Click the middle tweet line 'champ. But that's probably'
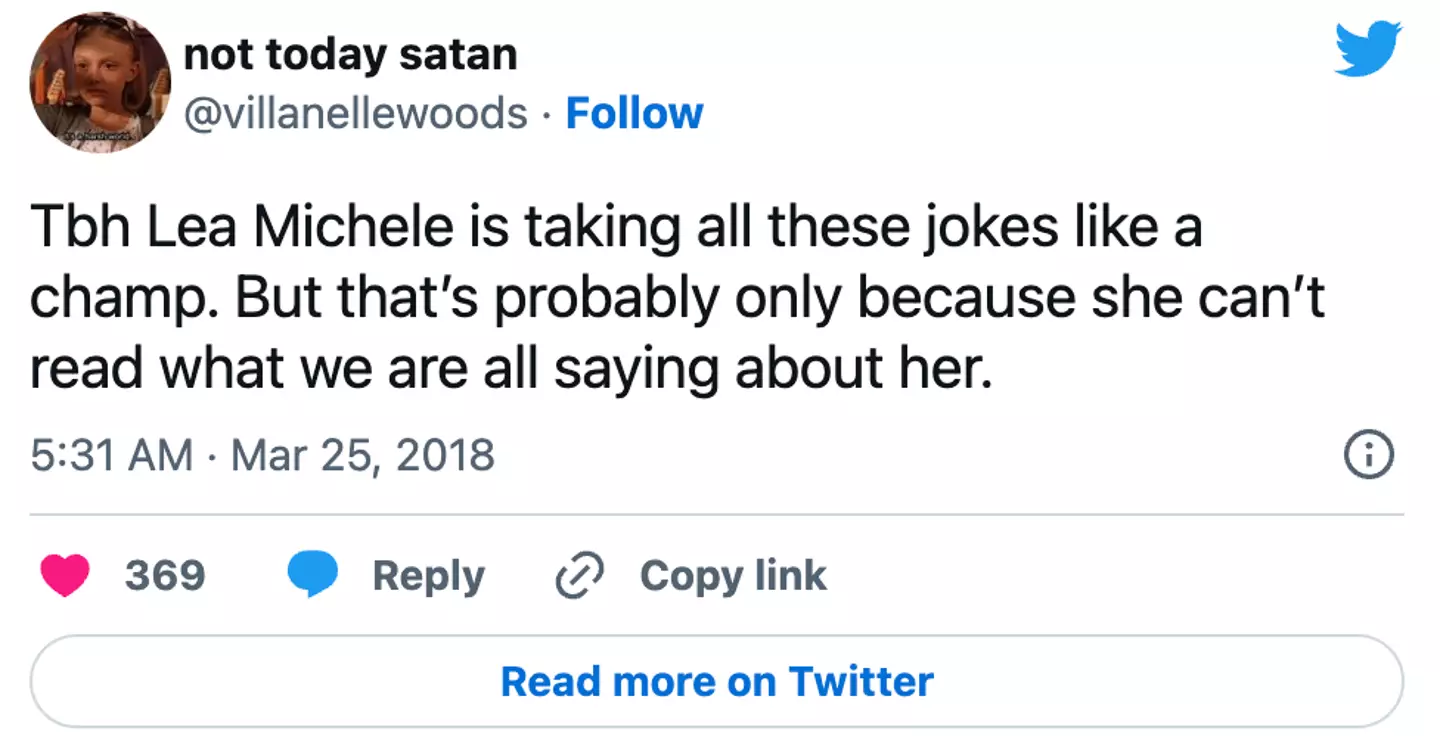 (677, 299)
